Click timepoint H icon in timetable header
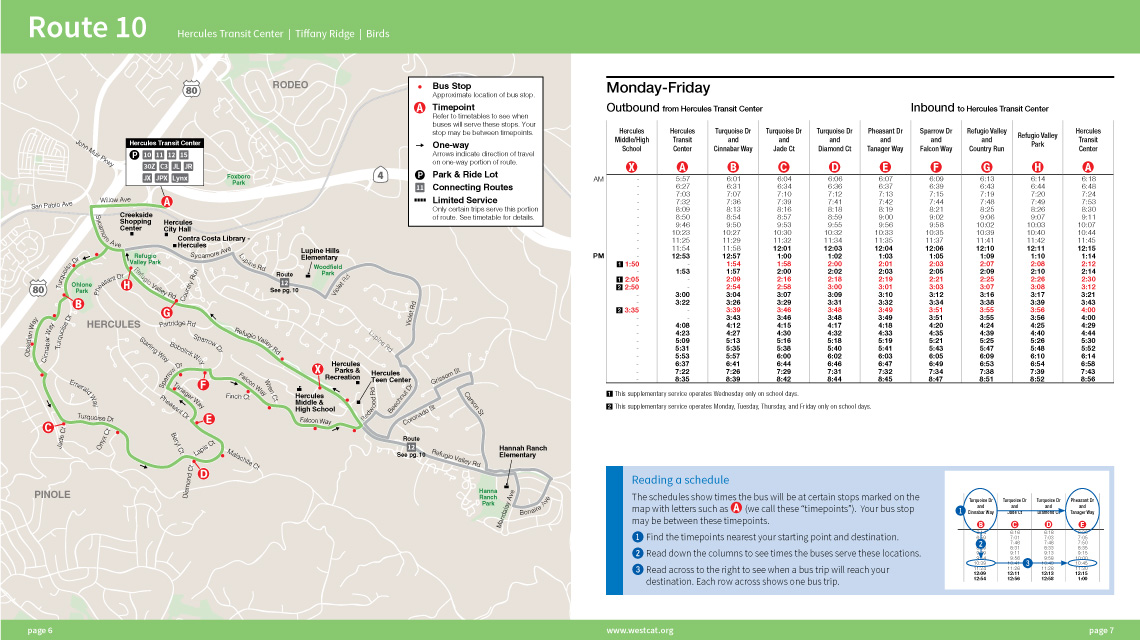1140x640 pixels. click(x=1037, y=166)
